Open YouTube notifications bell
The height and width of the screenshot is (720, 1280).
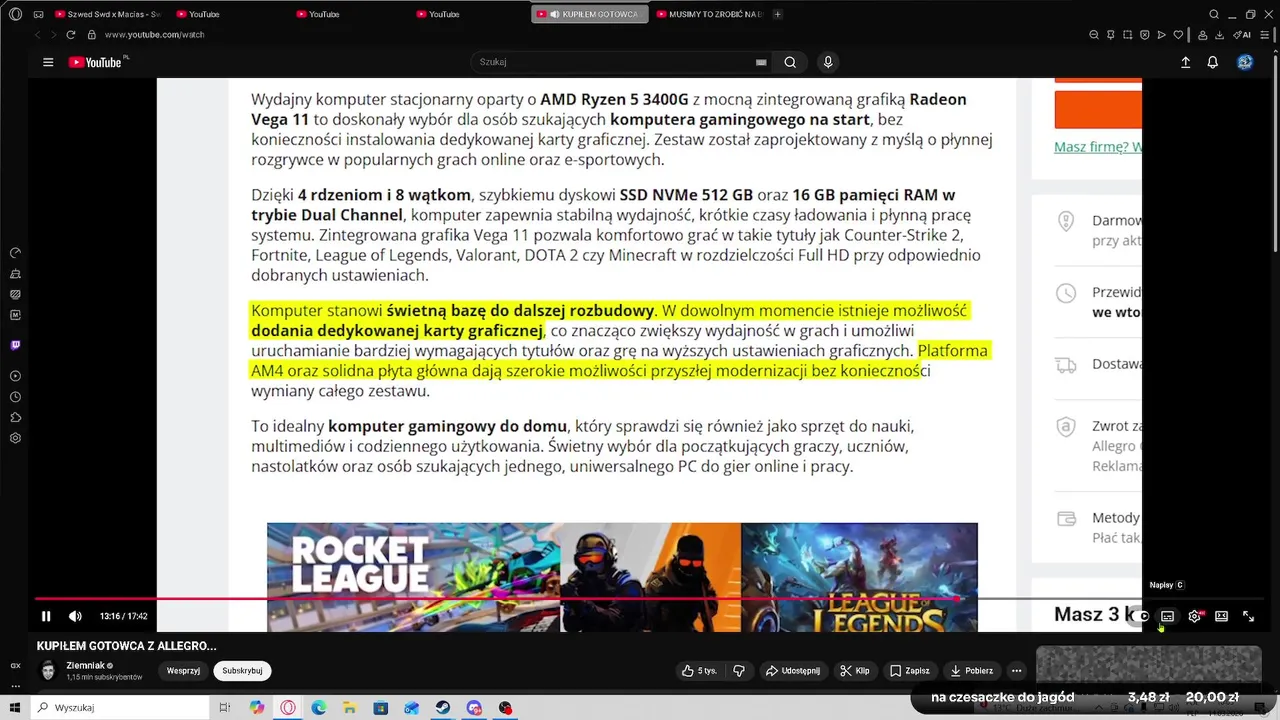click(x=1212, y=62)
